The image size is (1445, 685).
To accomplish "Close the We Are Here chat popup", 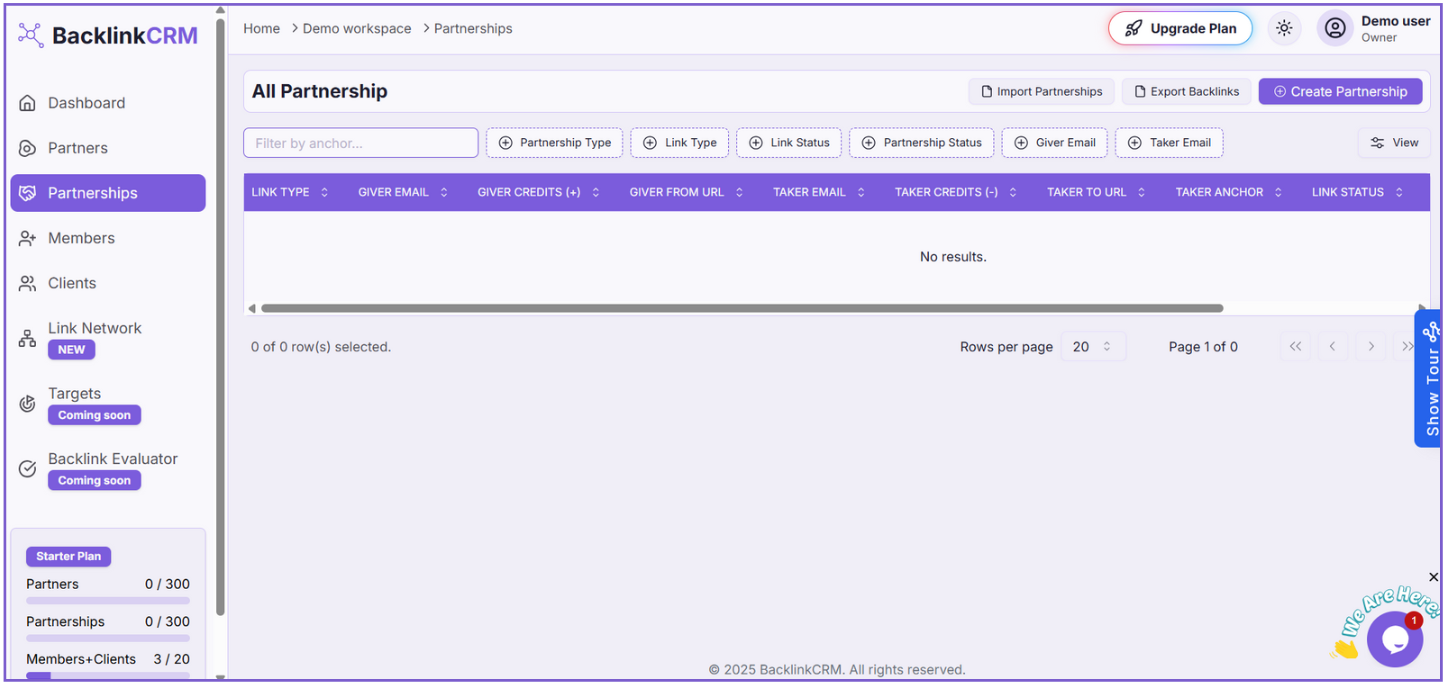I will 1433,577.
